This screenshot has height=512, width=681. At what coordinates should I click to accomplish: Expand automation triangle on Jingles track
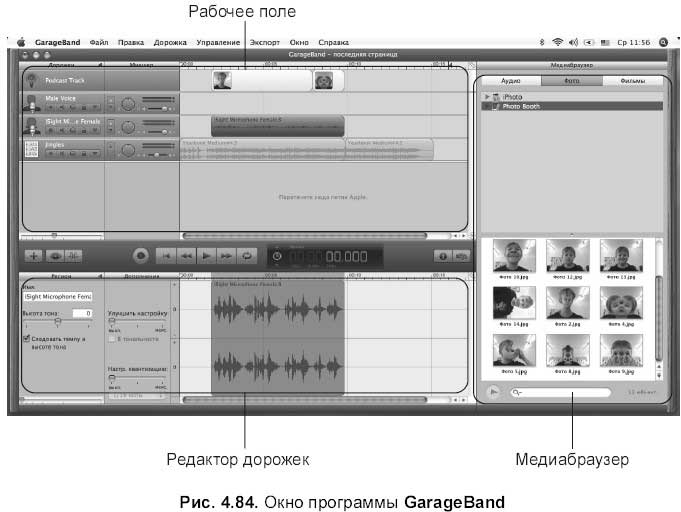[95, 153]
